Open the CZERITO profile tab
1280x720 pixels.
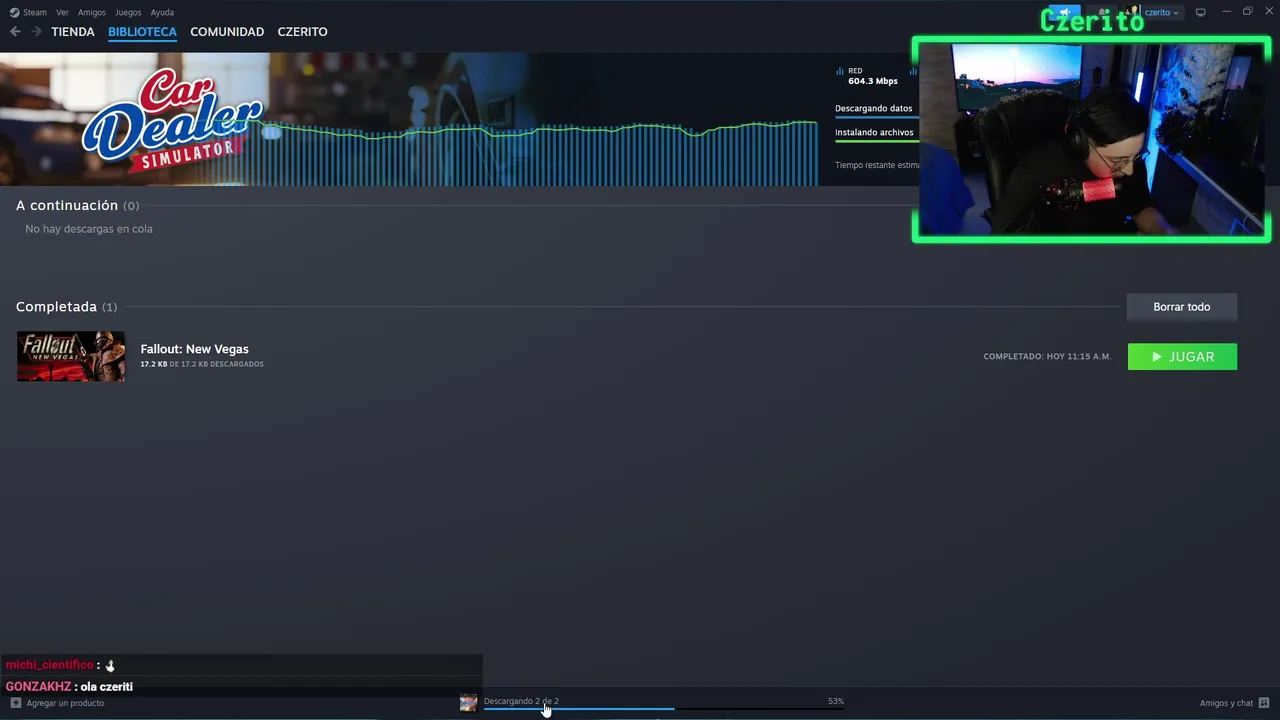point(302,32)
